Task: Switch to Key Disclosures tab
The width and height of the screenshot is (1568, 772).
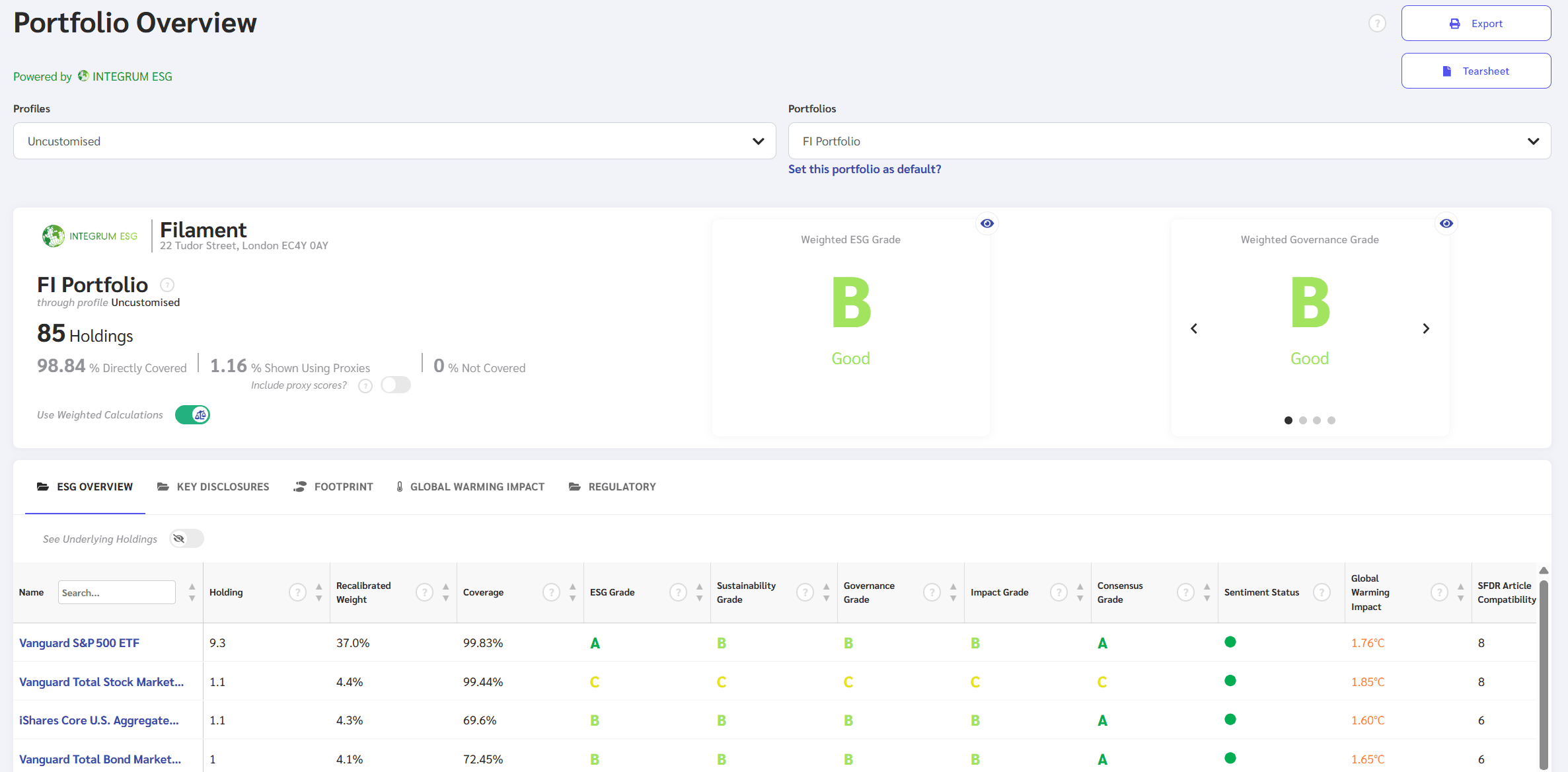Action: [x=213, y=487]
